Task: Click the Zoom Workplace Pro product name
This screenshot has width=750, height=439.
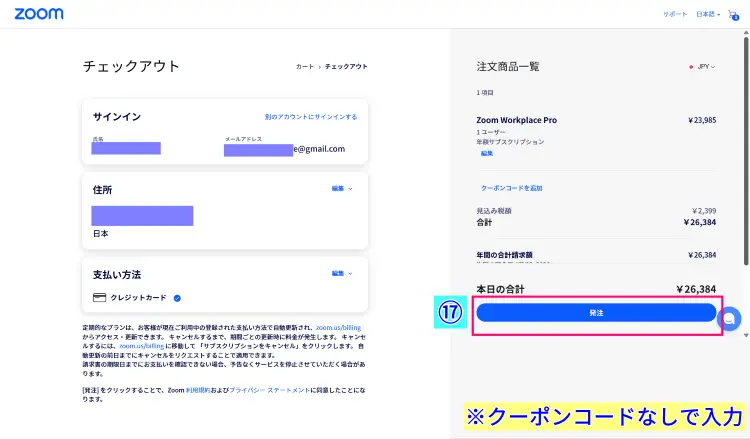Action: pyautogui.click(x=517, y=120)
